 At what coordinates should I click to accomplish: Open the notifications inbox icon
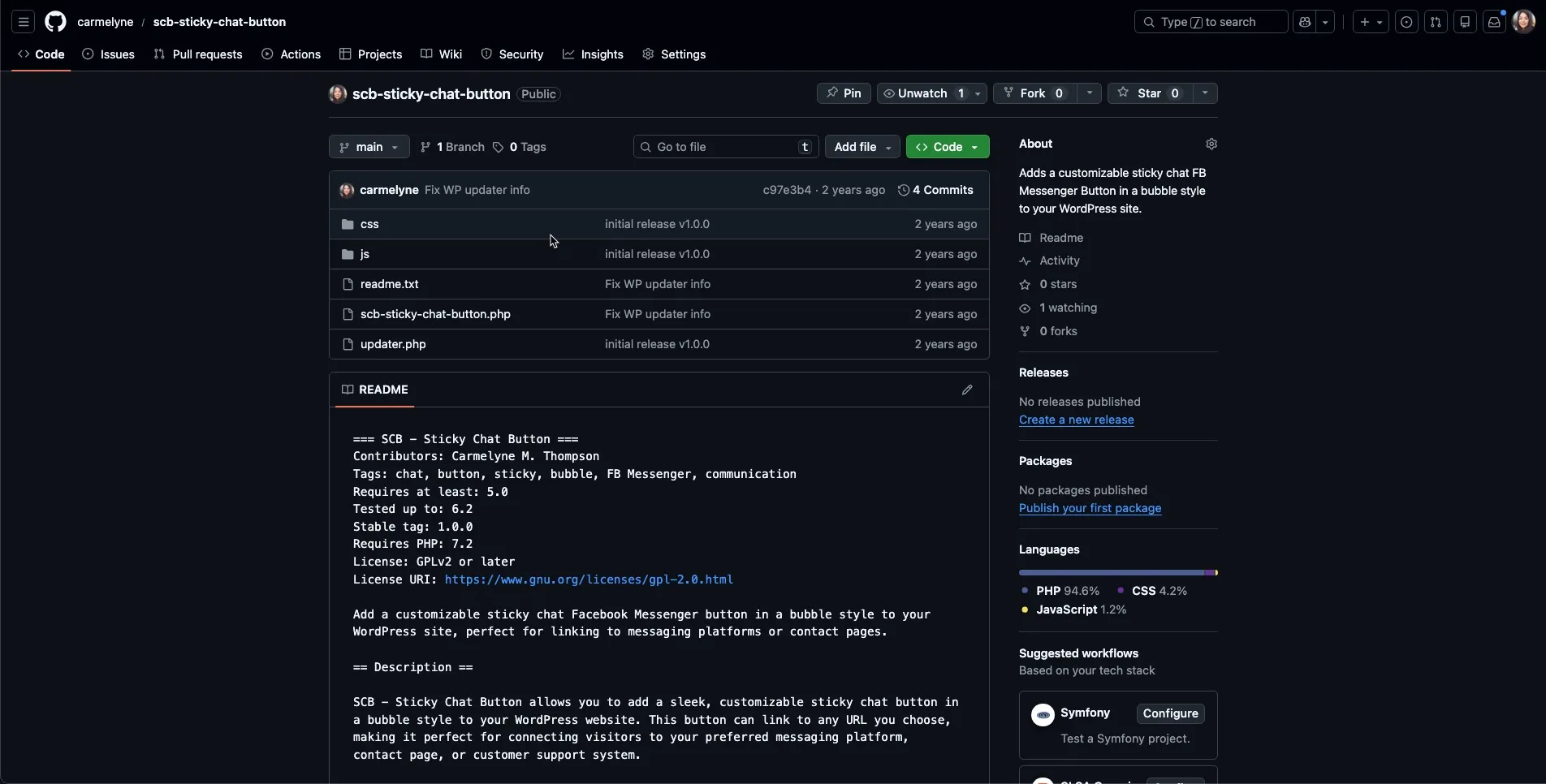[1494, 22]
